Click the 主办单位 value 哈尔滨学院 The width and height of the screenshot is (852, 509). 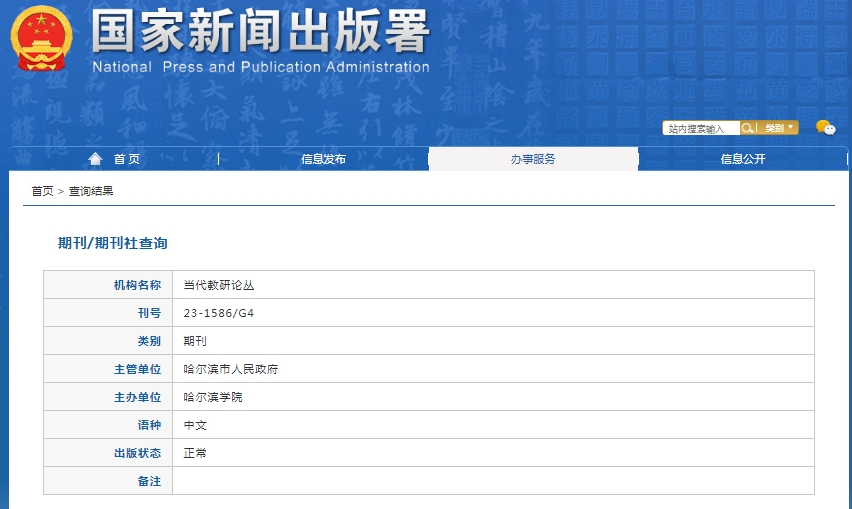(213, 397)
